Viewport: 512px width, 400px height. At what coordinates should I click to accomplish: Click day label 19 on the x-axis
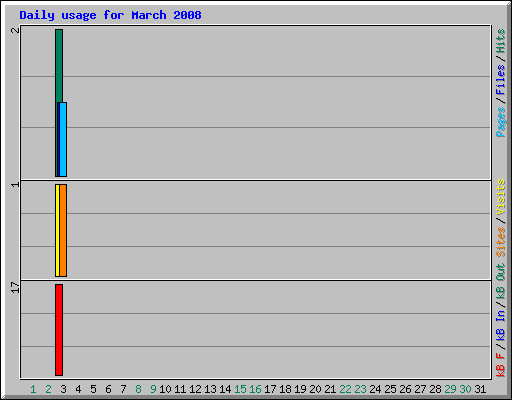click(x=300, y=389)
